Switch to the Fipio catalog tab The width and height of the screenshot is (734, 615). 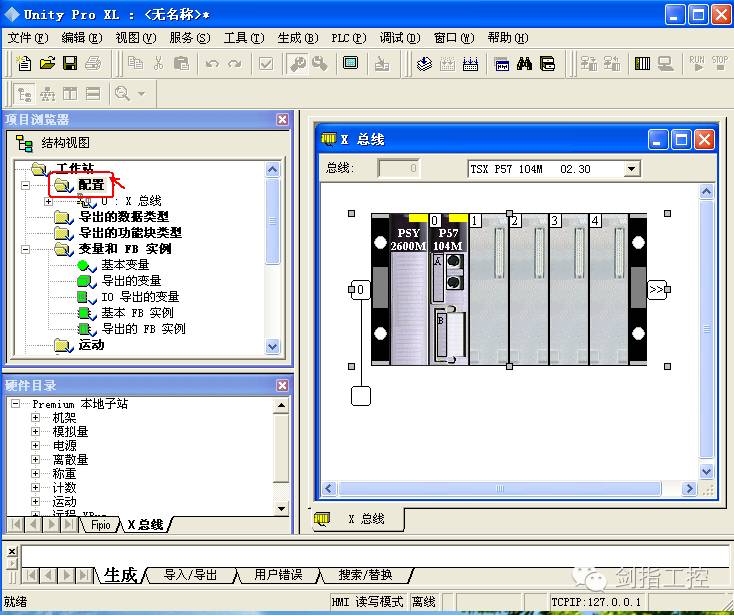[101, 525]
